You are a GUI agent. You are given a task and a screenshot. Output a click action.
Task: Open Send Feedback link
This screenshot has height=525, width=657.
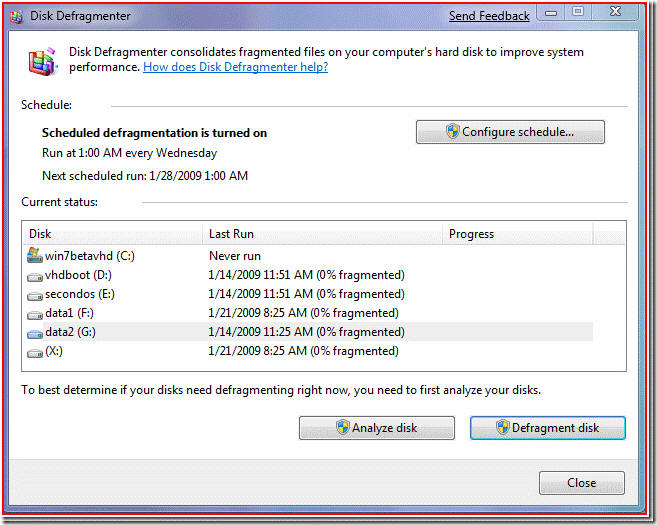coord(489,16)
